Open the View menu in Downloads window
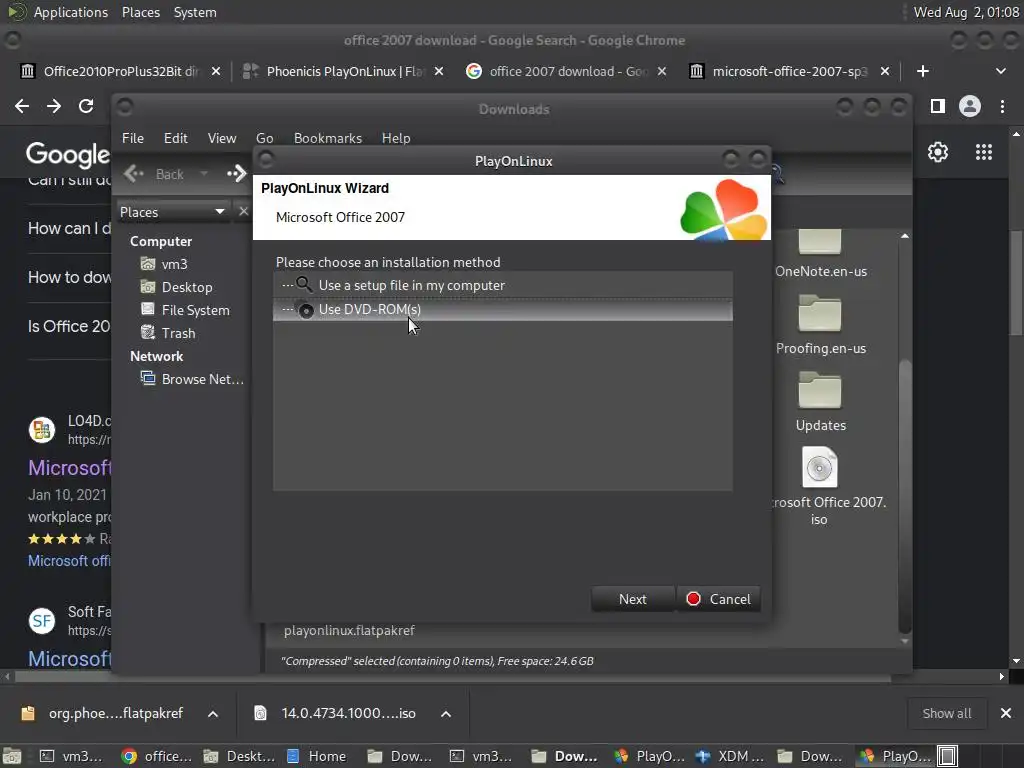 (x=221, y=138)
